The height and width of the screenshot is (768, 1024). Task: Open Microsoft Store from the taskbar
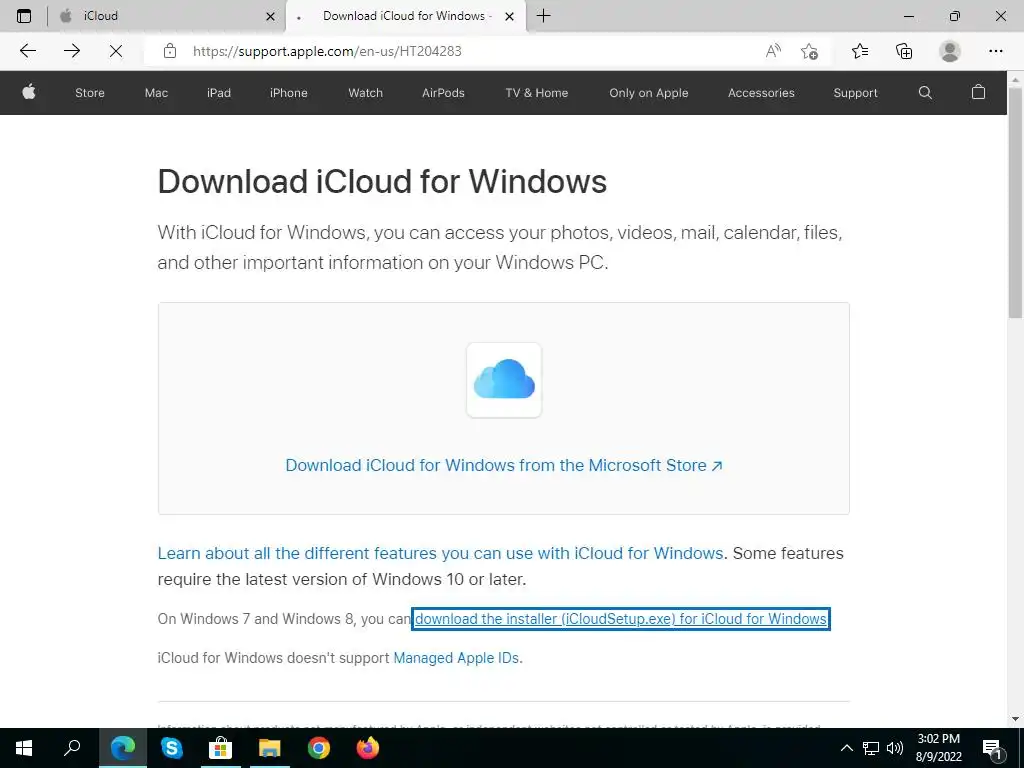[x=221, y=748]
